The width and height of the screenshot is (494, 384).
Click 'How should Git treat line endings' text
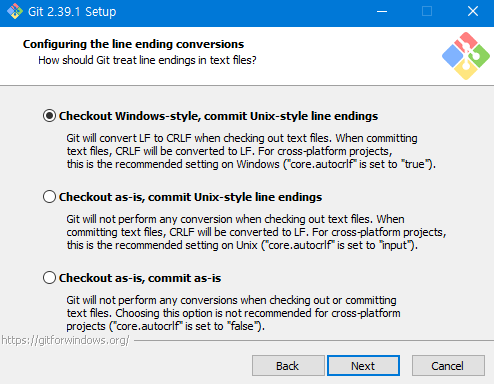[x=147, y=60]
